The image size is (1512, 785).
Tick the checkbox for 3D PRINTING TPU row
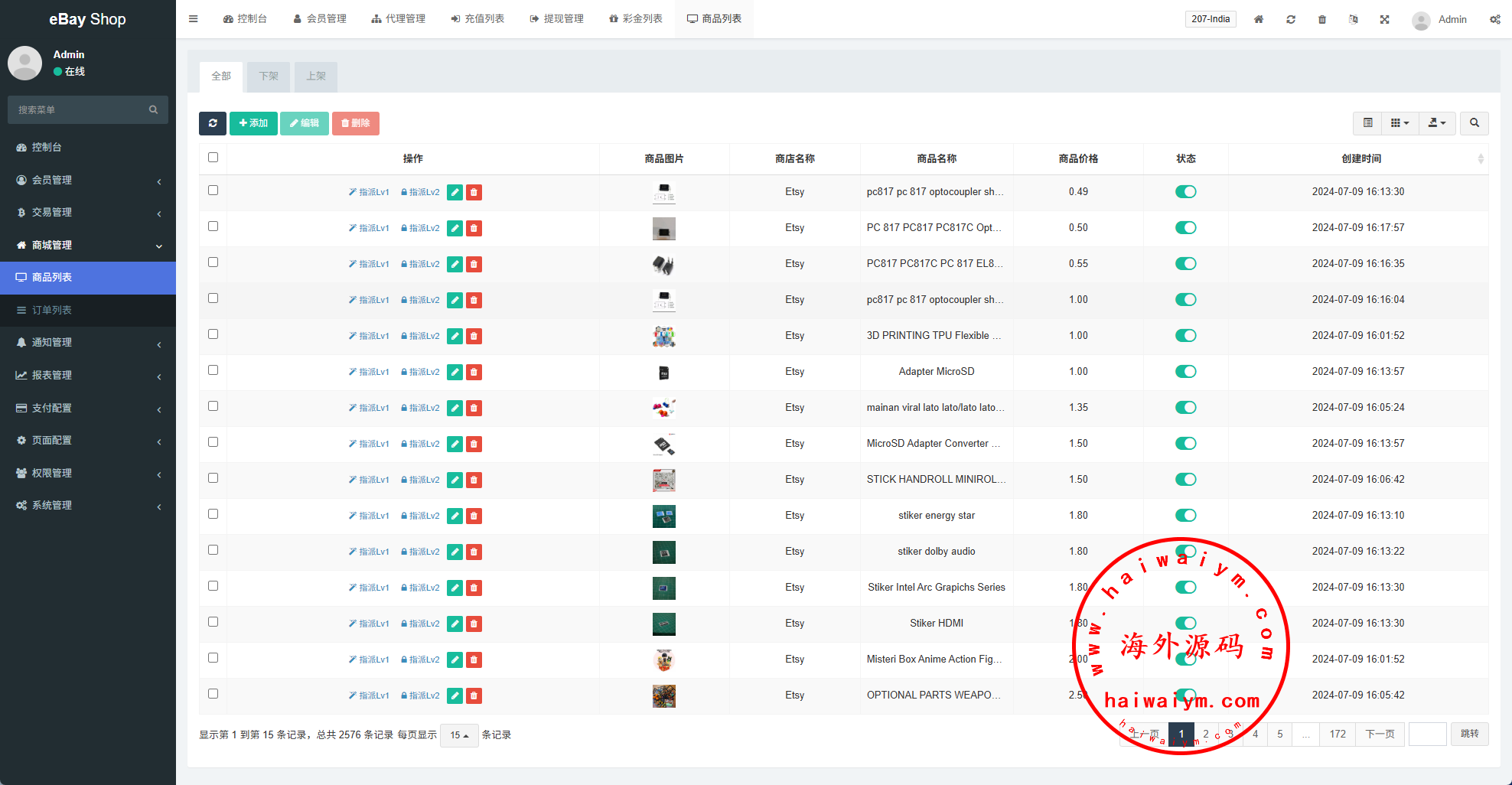(213, 334)
